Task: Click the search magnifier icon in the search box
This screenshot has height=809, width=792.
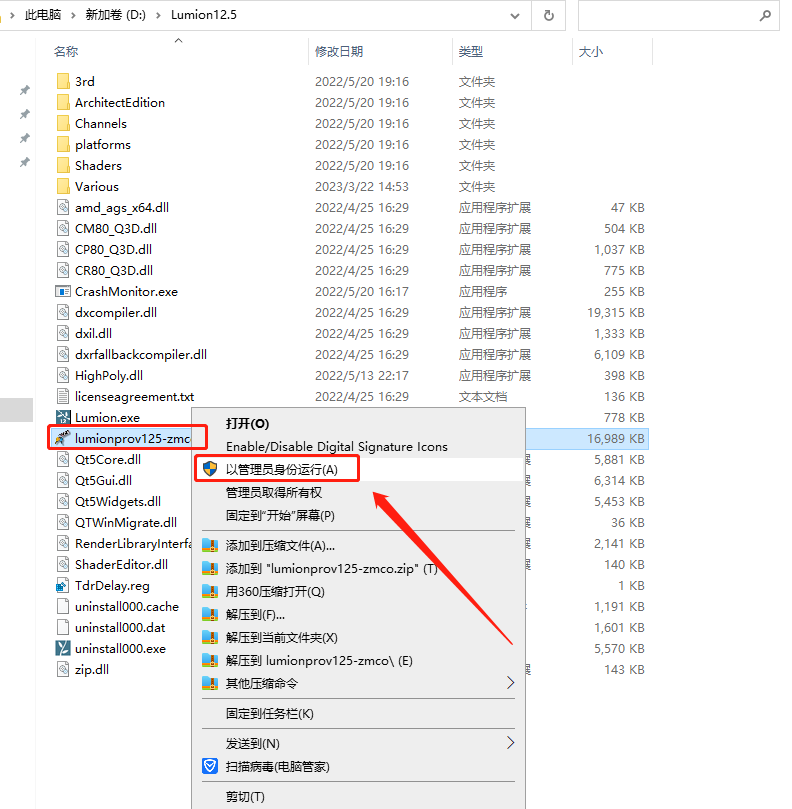Action: click(x=765, y=15)
